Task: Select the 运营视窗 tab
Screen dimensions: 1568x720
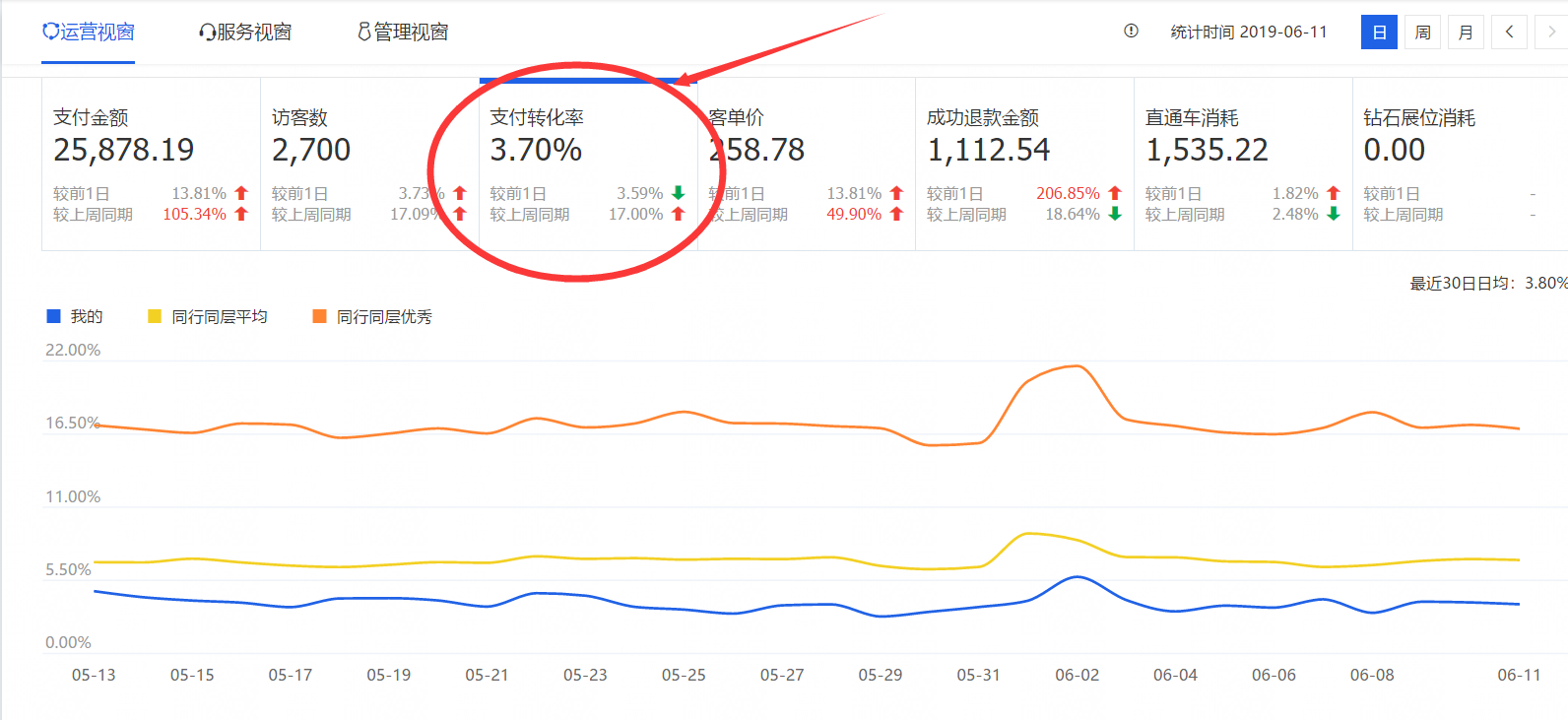Action: (88, 33)
